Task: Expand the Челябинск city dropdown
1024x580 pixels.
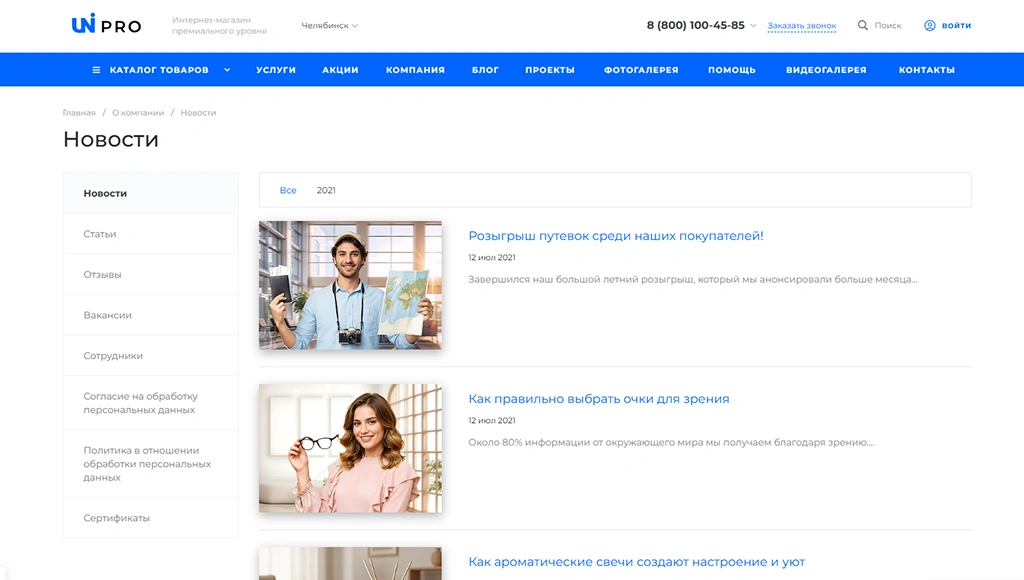Action: 330,26
